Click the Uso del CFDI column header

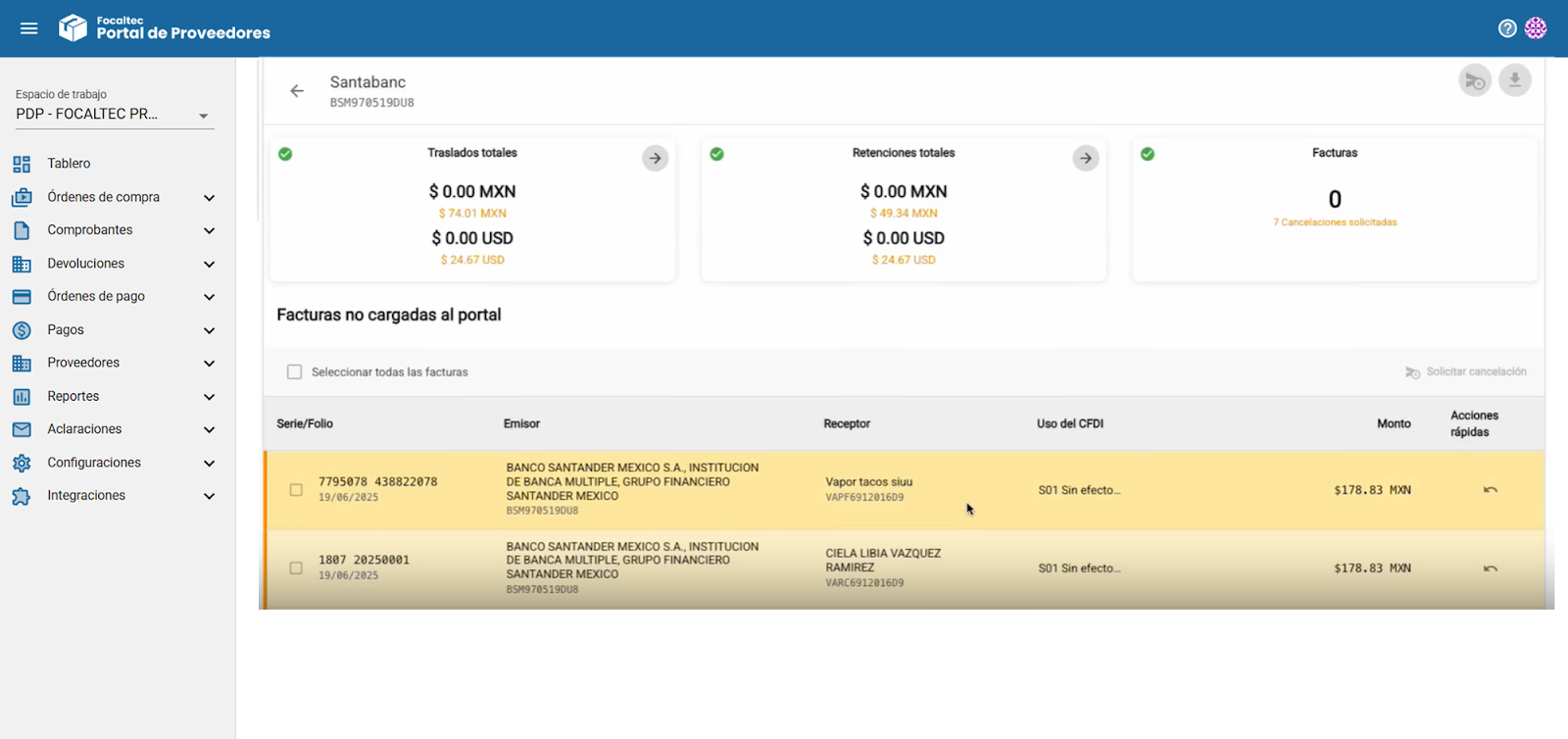click(1070, 424)
